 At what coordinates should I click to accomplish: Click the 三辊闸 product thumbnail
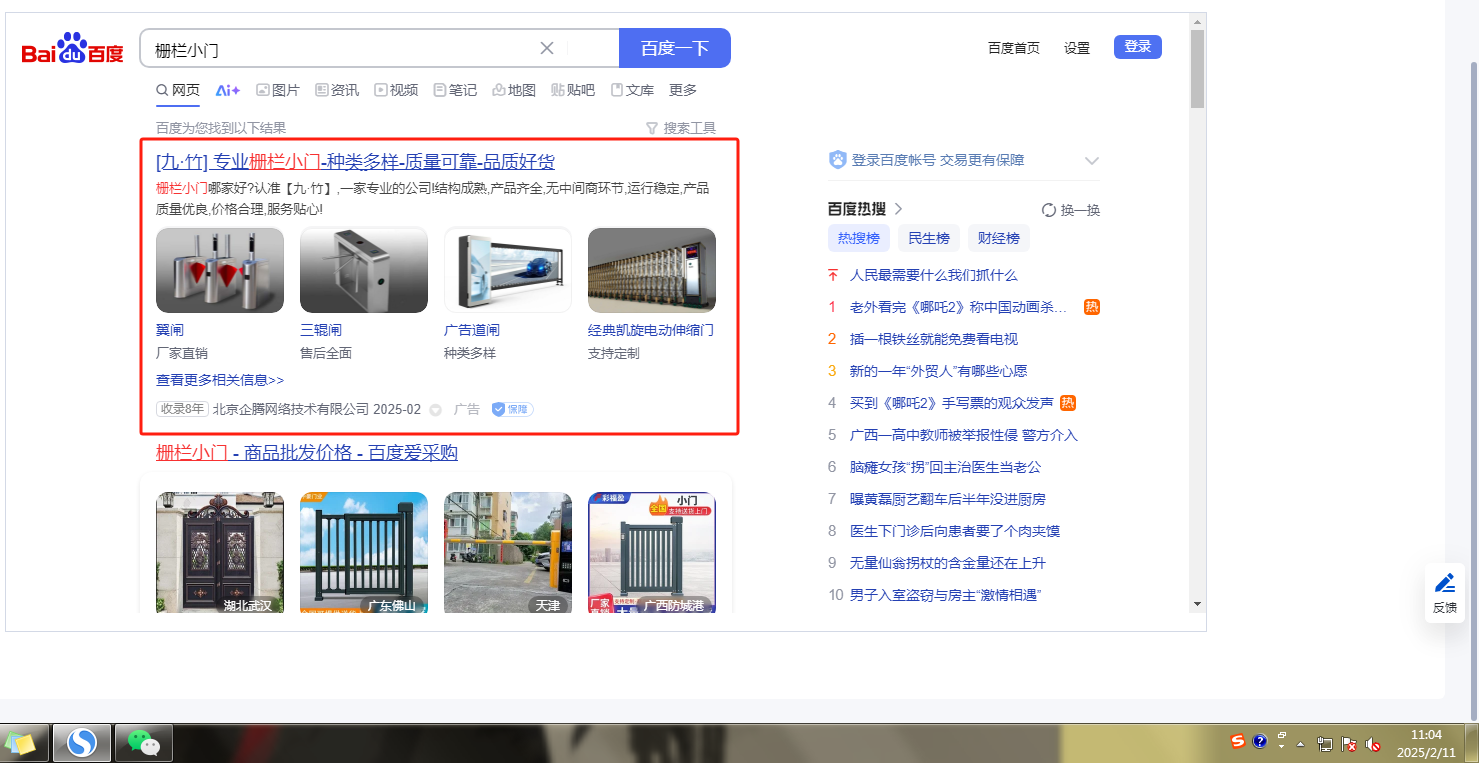pos(364,270)
